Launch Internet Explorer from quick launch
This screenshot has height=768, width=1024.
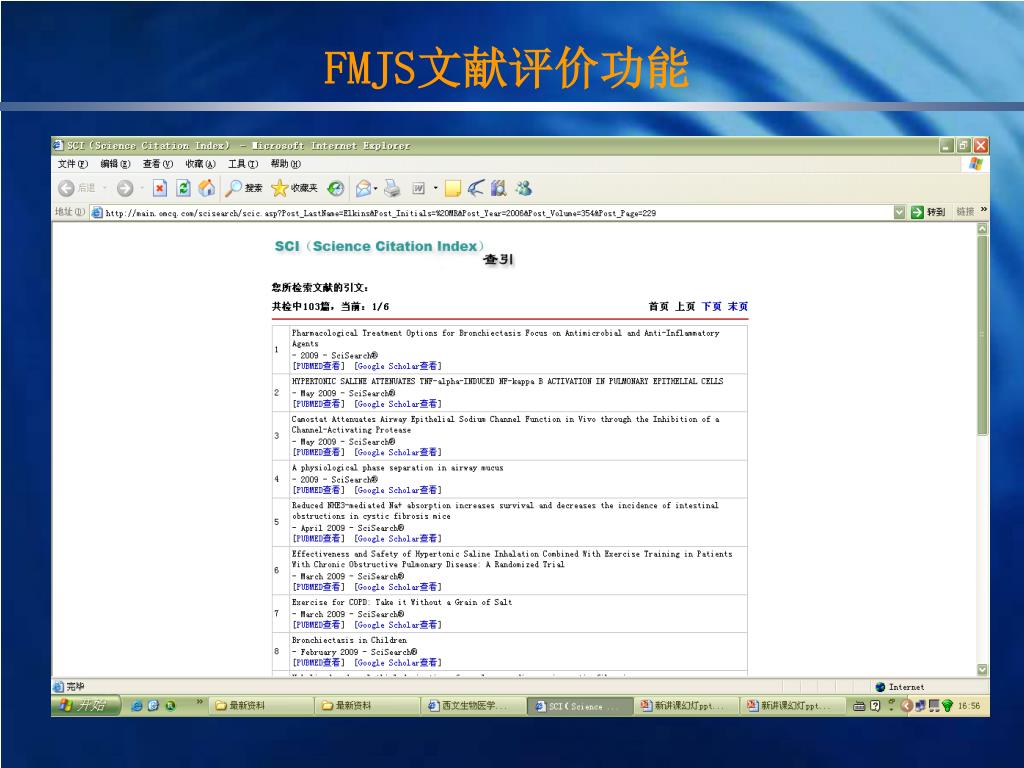tap(136, 705)
